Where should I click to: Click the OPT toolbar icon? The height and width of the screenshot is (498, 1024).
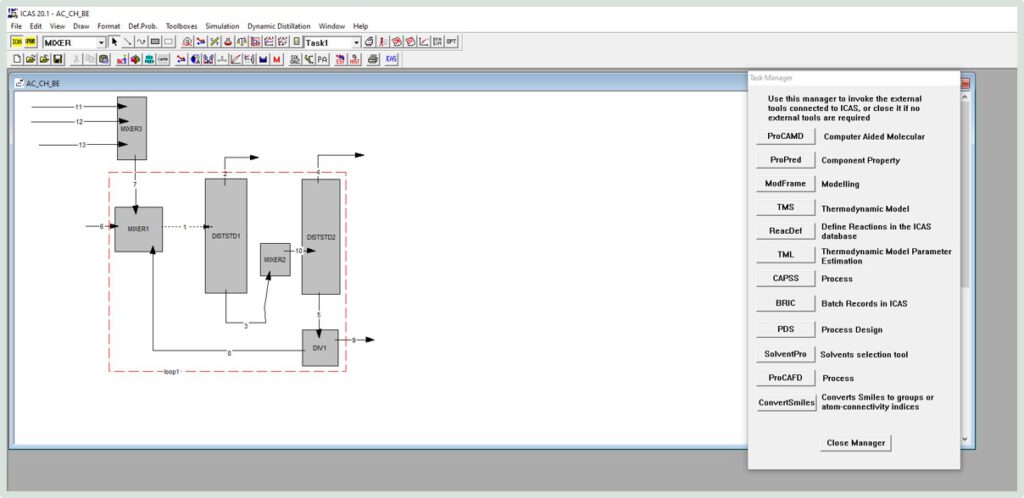pyautogui.click(x=451, y=42)
